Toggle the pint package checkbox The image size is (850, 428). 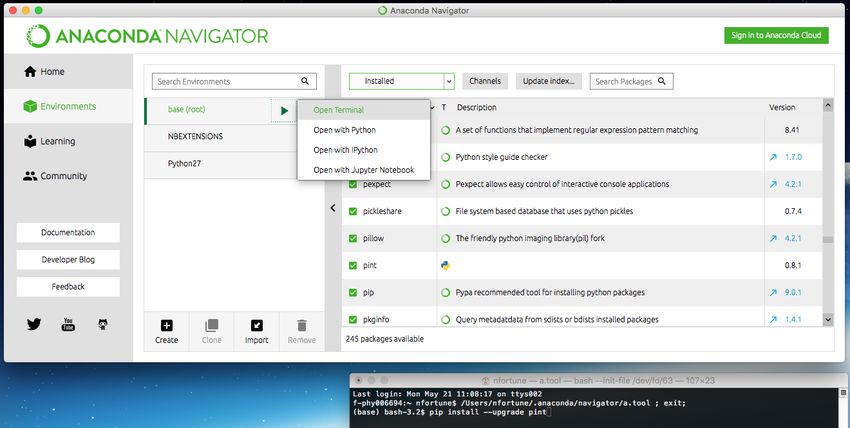pyautogui.click(x=353, y=265)
